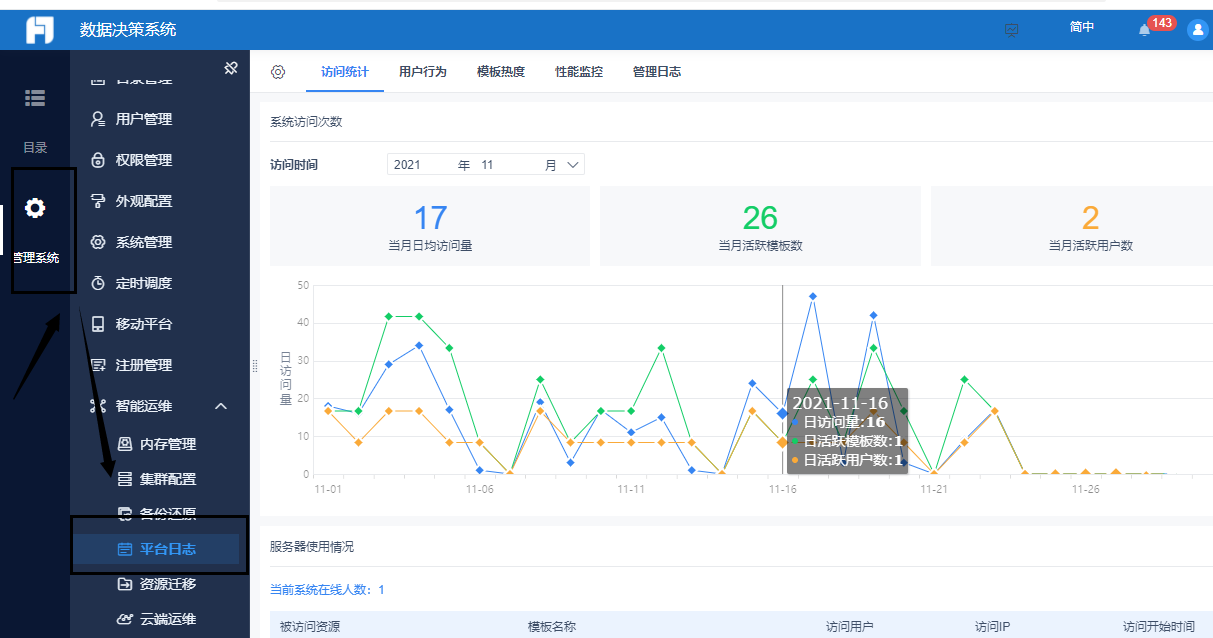Click the 简中 language switch
The image size is (1213, 638).
[x=1082, y=28]
